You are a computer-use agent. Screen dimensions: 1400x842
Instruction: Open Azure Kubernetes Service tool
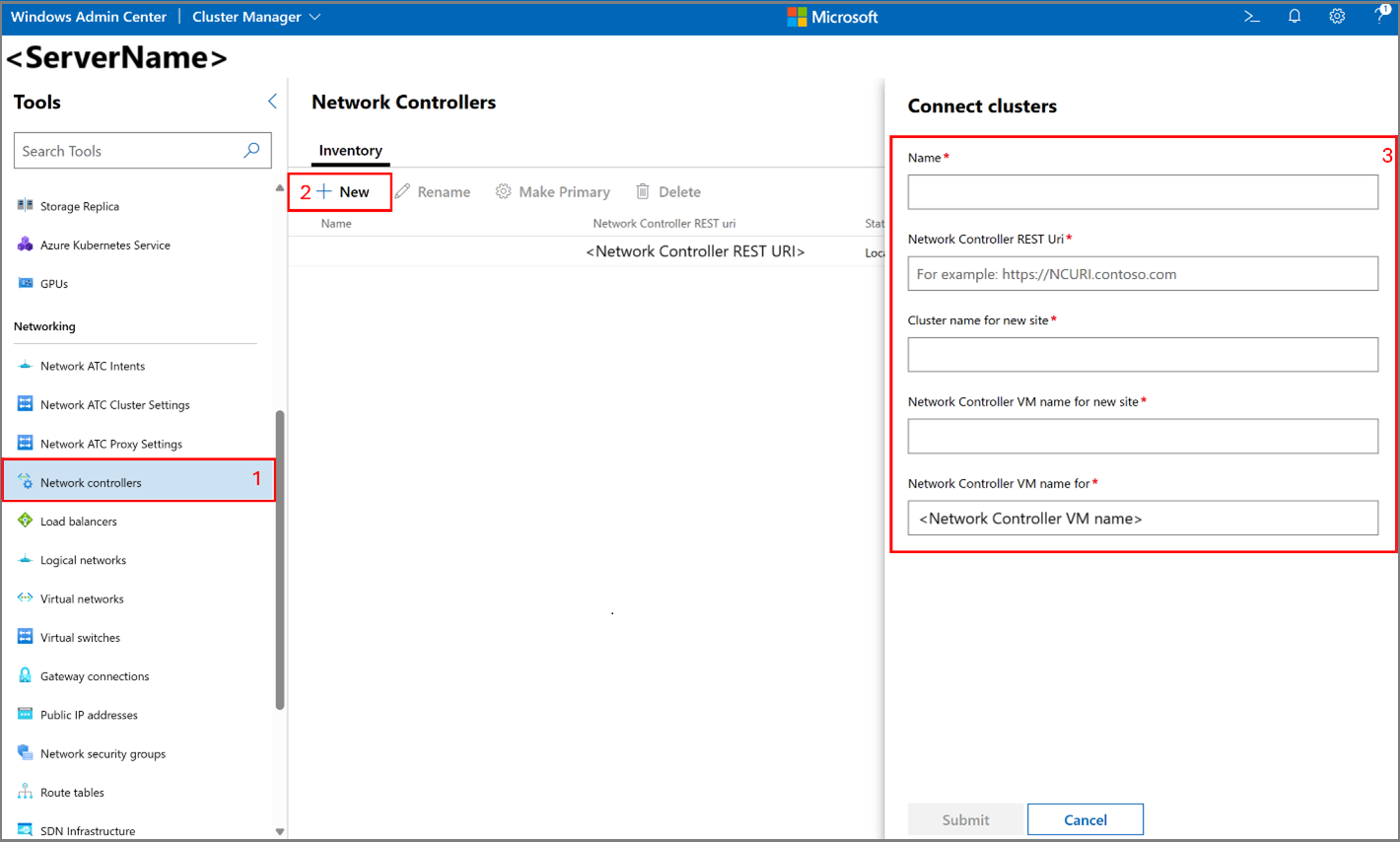[105, 246]
